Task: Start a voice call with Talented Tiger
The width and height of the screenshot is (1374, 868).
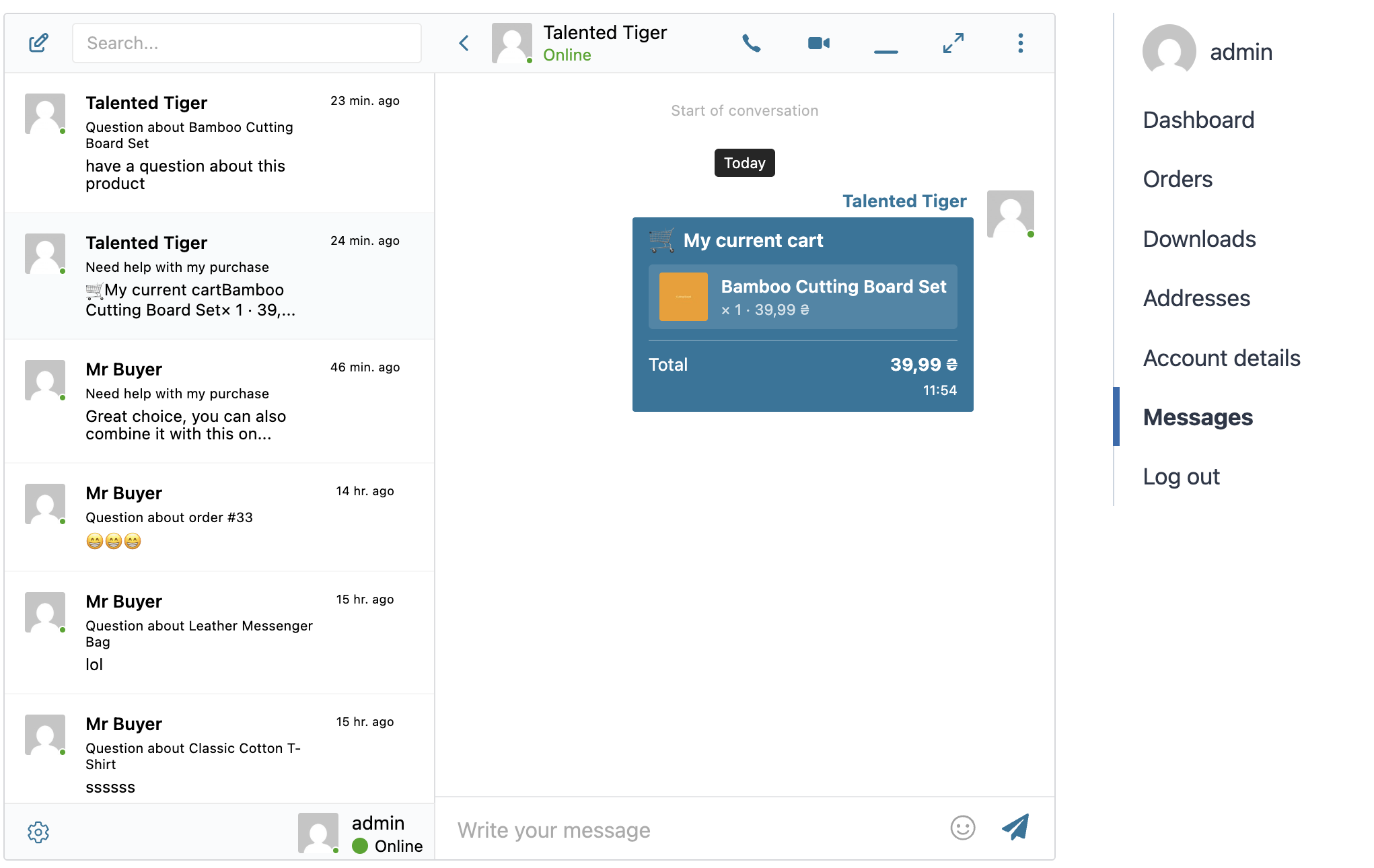Action: (x=751, y=43)
